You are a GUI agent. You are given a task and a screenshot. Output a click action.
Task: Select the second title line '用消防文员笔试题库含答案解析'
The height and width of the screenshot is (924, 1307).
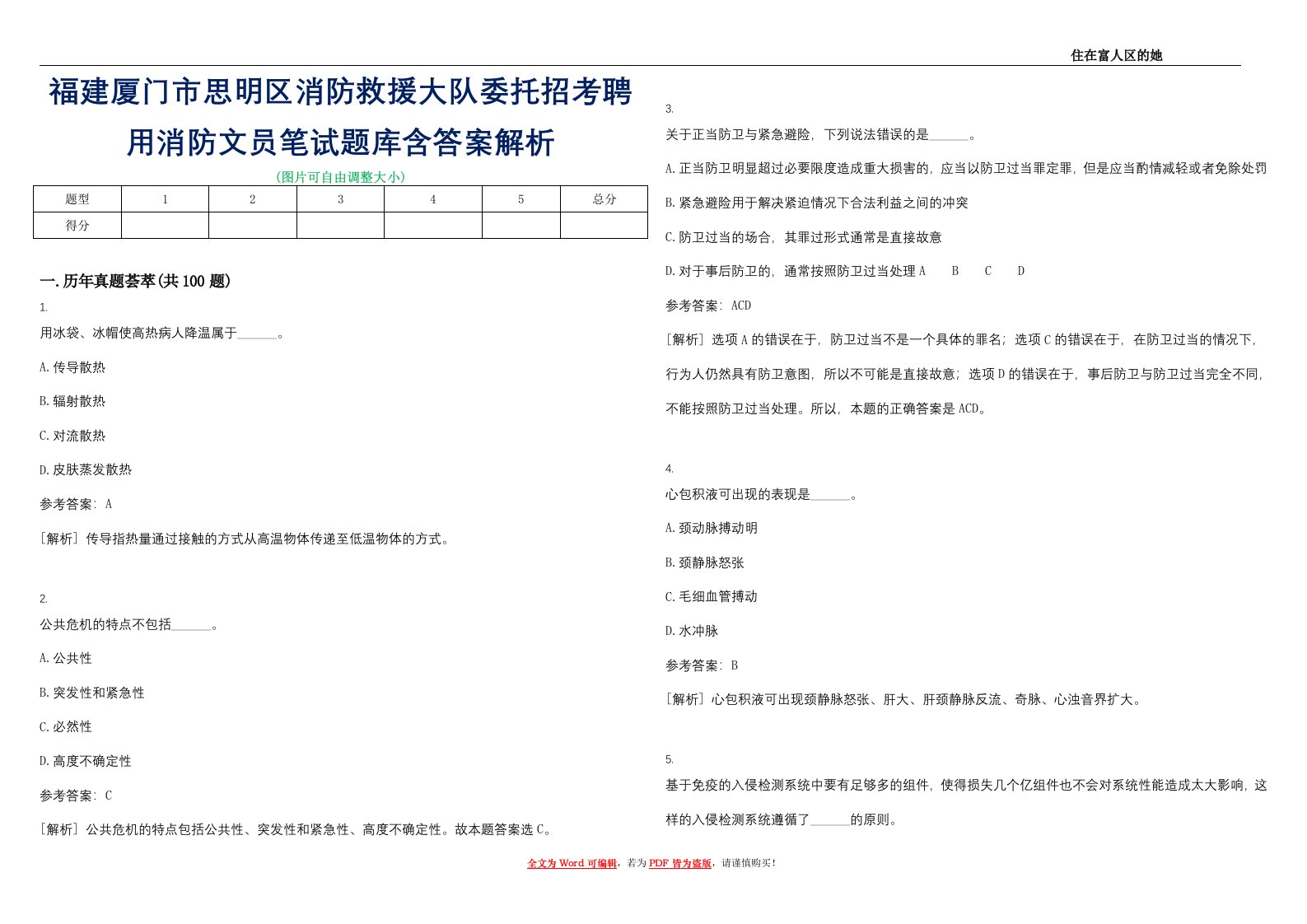[340, 142]
